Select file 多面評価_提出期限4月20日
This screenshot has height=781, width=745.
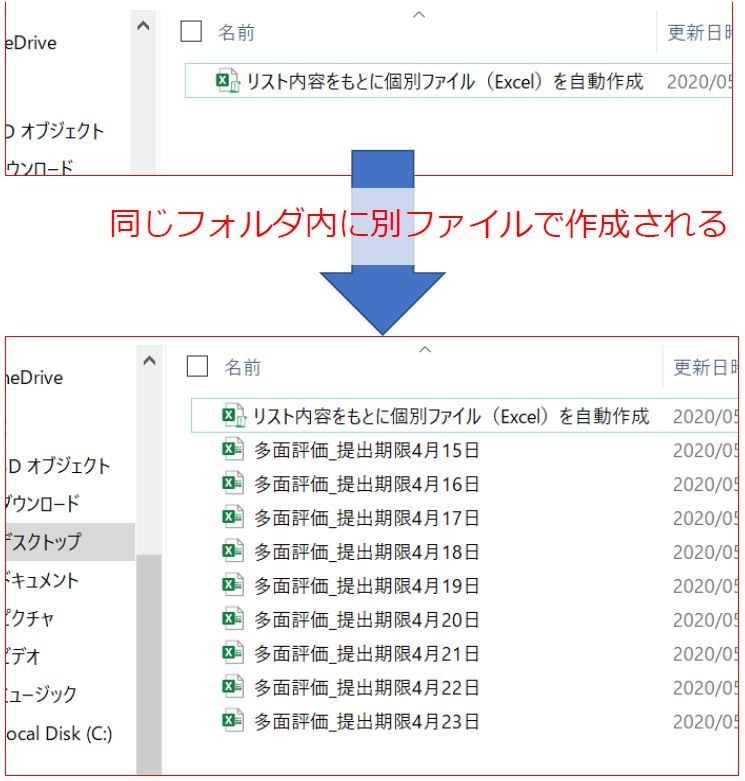pyautogui.click(x=367, y=620)
